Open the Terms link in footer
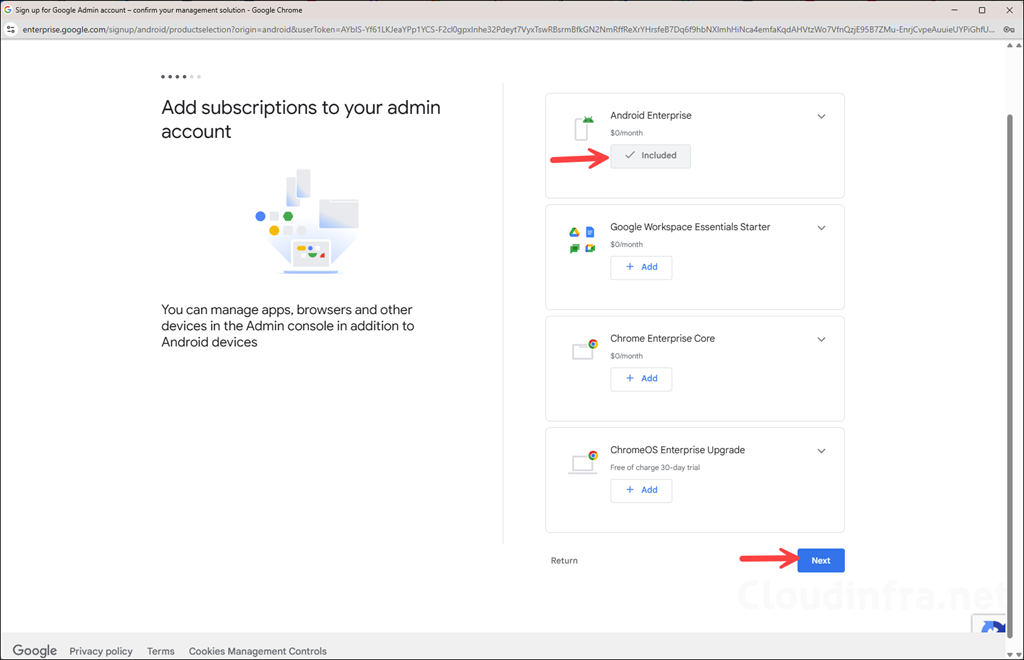1024x660 pixels. click(161, 651)
